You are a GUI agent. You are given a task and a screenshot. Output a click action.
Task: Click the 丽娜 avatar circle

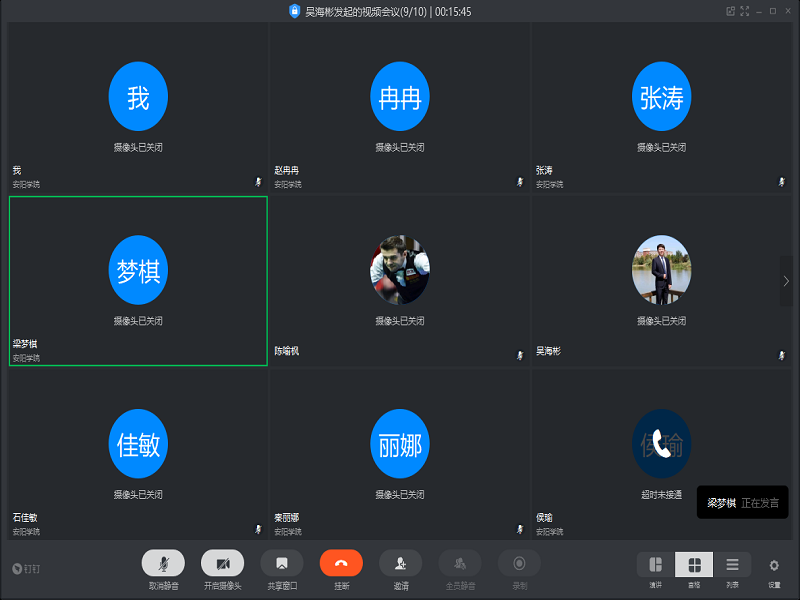click(x=400, y=444)
